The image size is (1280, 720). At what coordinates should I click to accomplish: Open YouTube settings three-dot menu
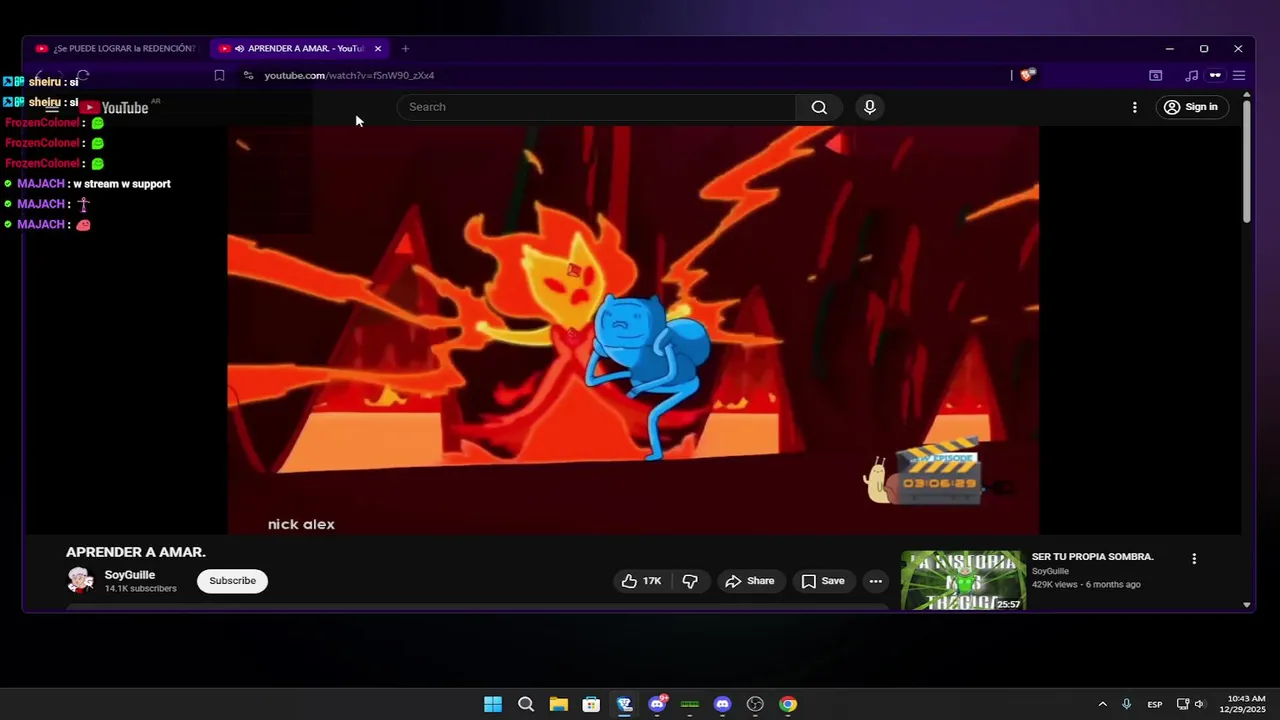1134,107
